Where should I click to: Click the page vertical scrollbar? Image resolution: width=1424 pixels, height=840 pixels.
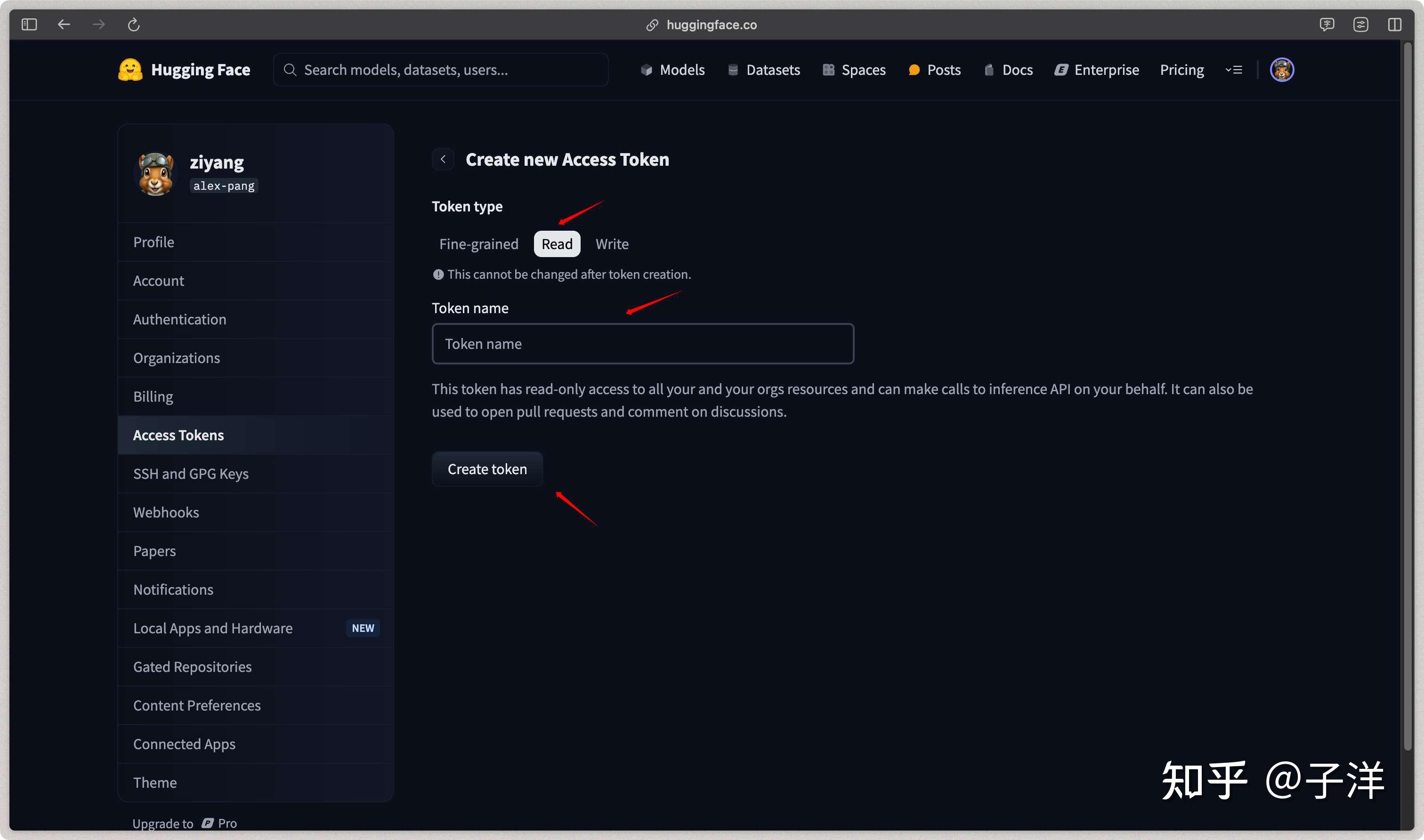(x=1408, y=396)
